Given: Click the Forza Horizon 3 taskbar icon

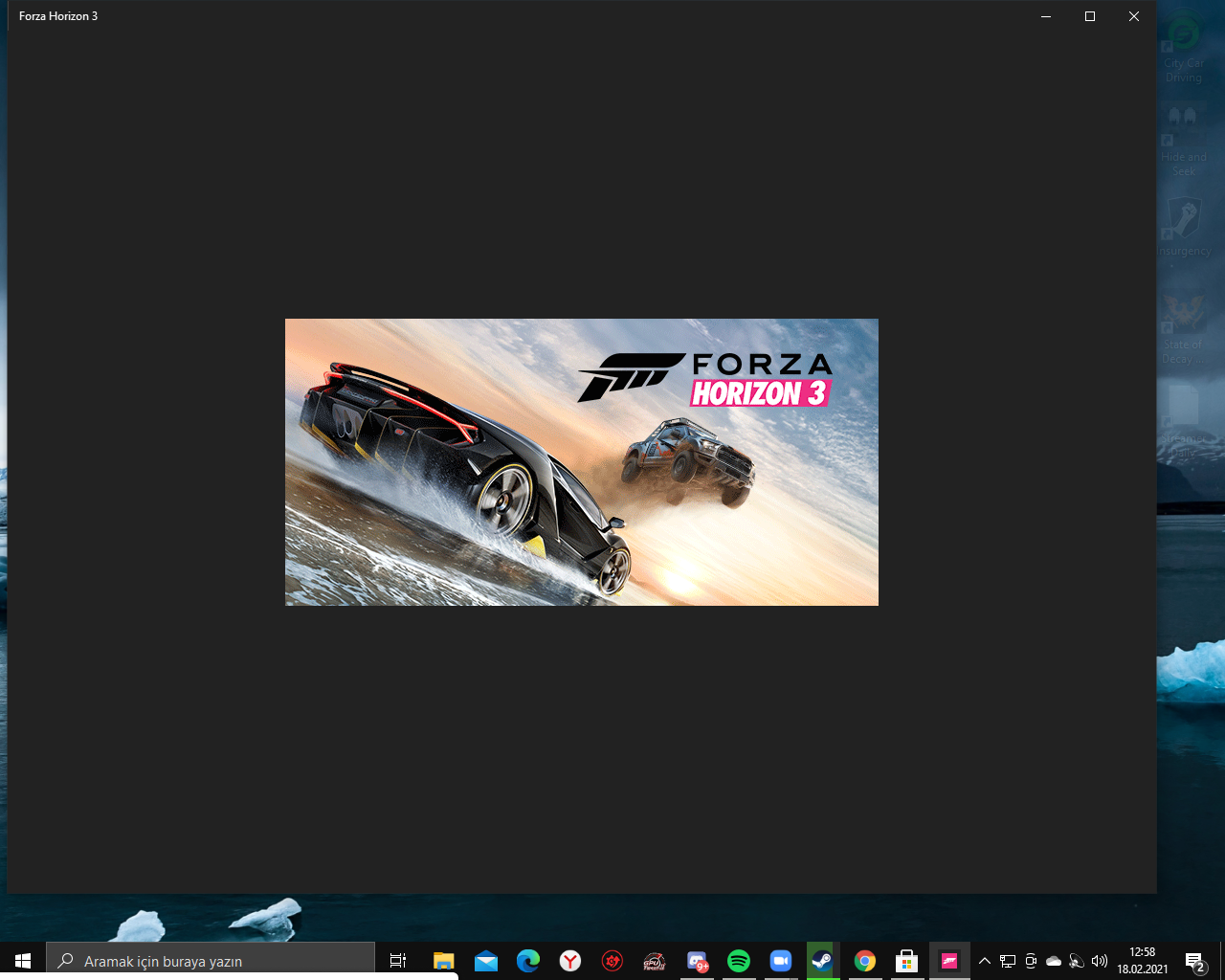Looking at the screenshot, I should point(949,961).
